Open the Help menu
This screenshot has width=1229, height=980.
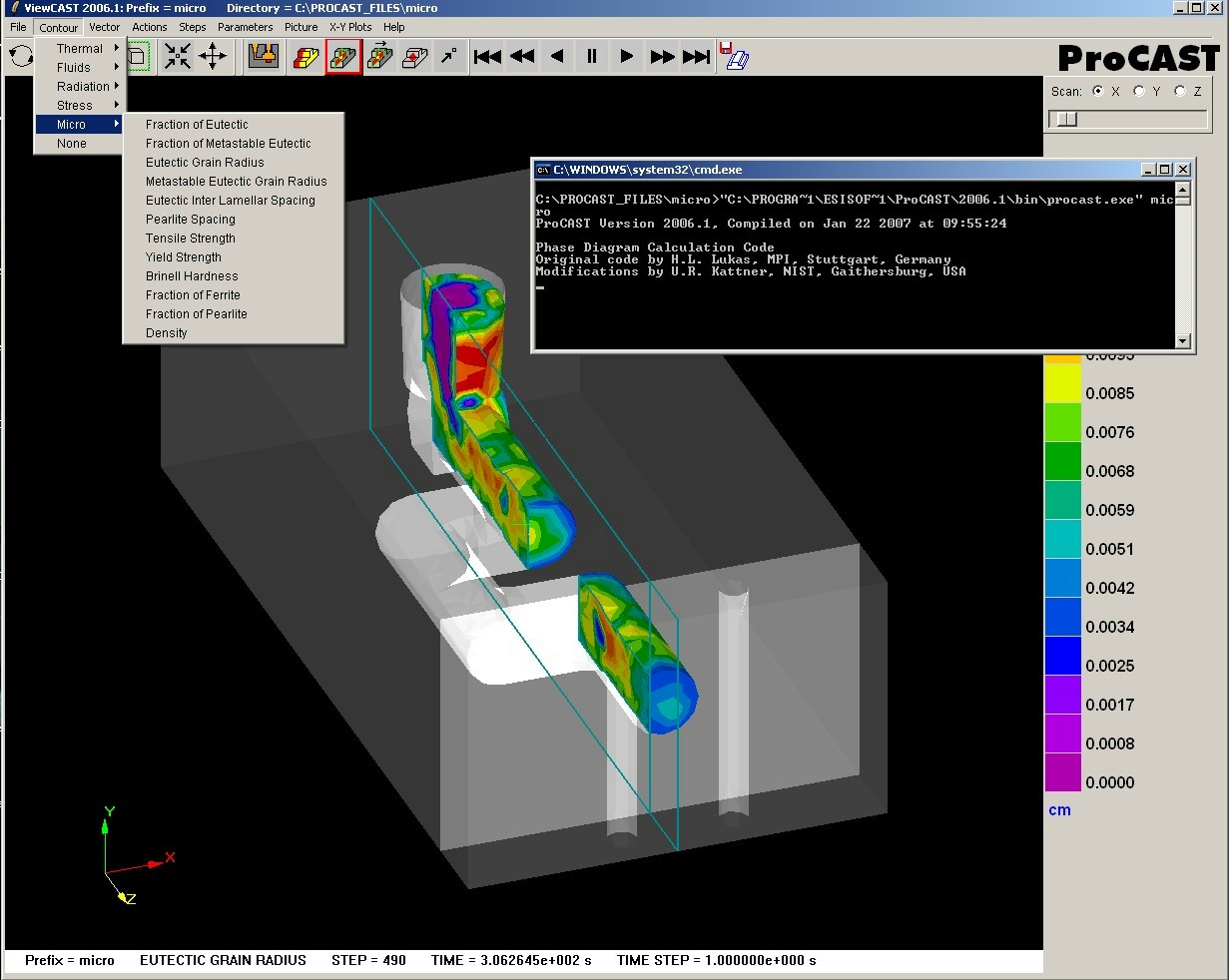pos(394,27)
